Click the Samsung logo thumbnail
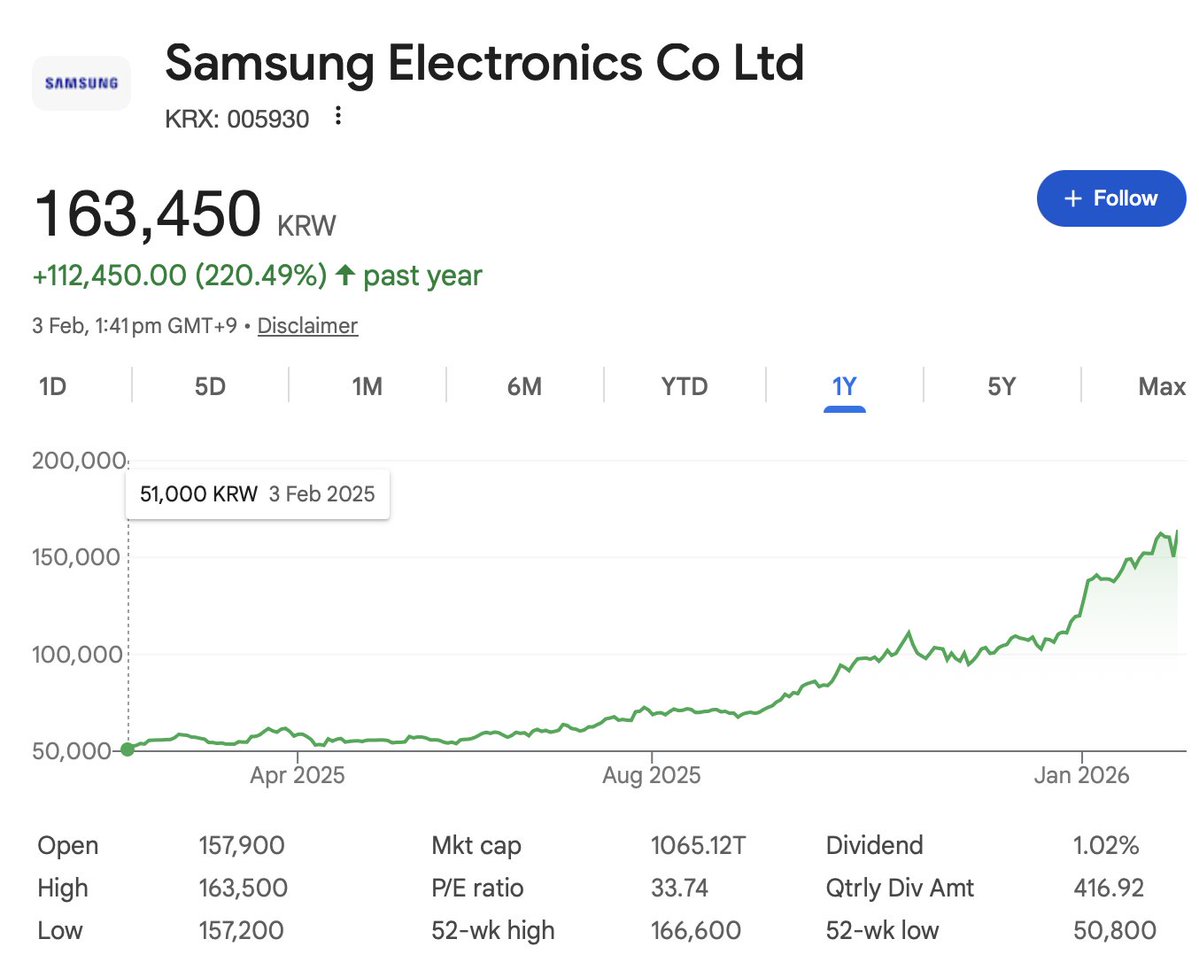Screen dimensions: 1199x978 [x=81, y=83]
